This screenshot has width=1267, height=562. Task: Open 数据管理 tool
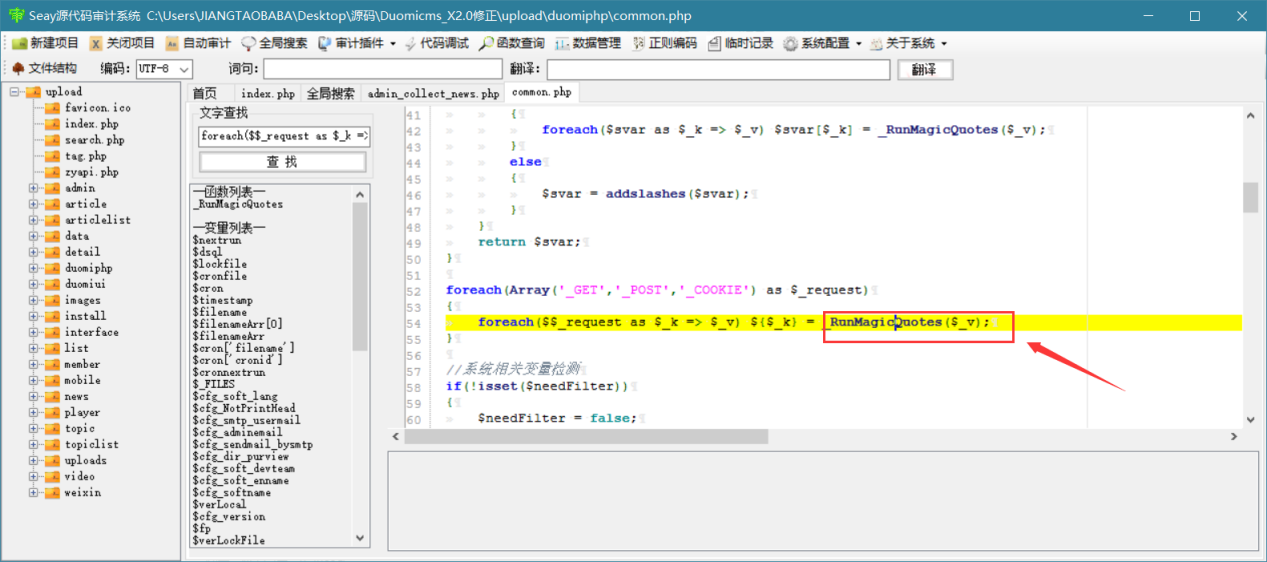pos(588,43)
